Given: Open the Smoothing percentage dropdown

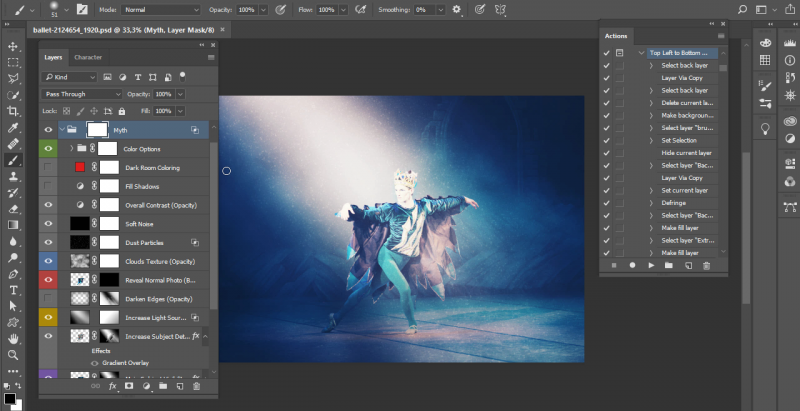Looking at the screenshot, I should point(441,10).
